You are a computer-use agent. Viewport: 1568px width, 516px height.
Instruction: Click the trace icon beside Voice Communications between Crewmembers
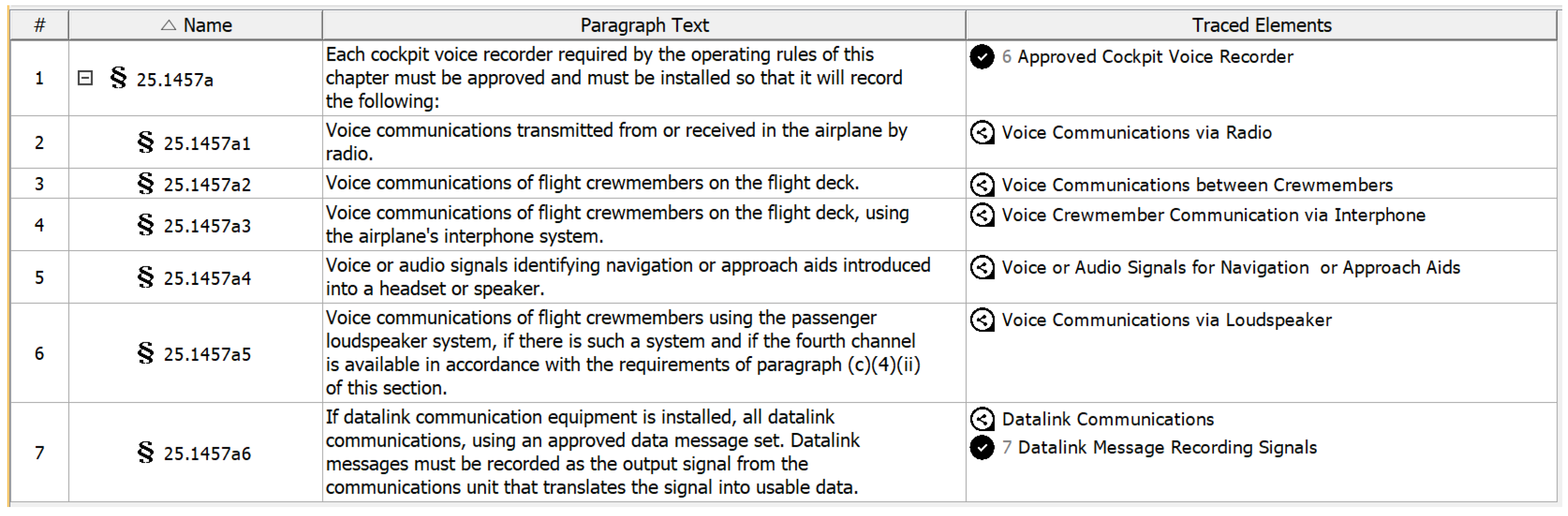point(982,185)
